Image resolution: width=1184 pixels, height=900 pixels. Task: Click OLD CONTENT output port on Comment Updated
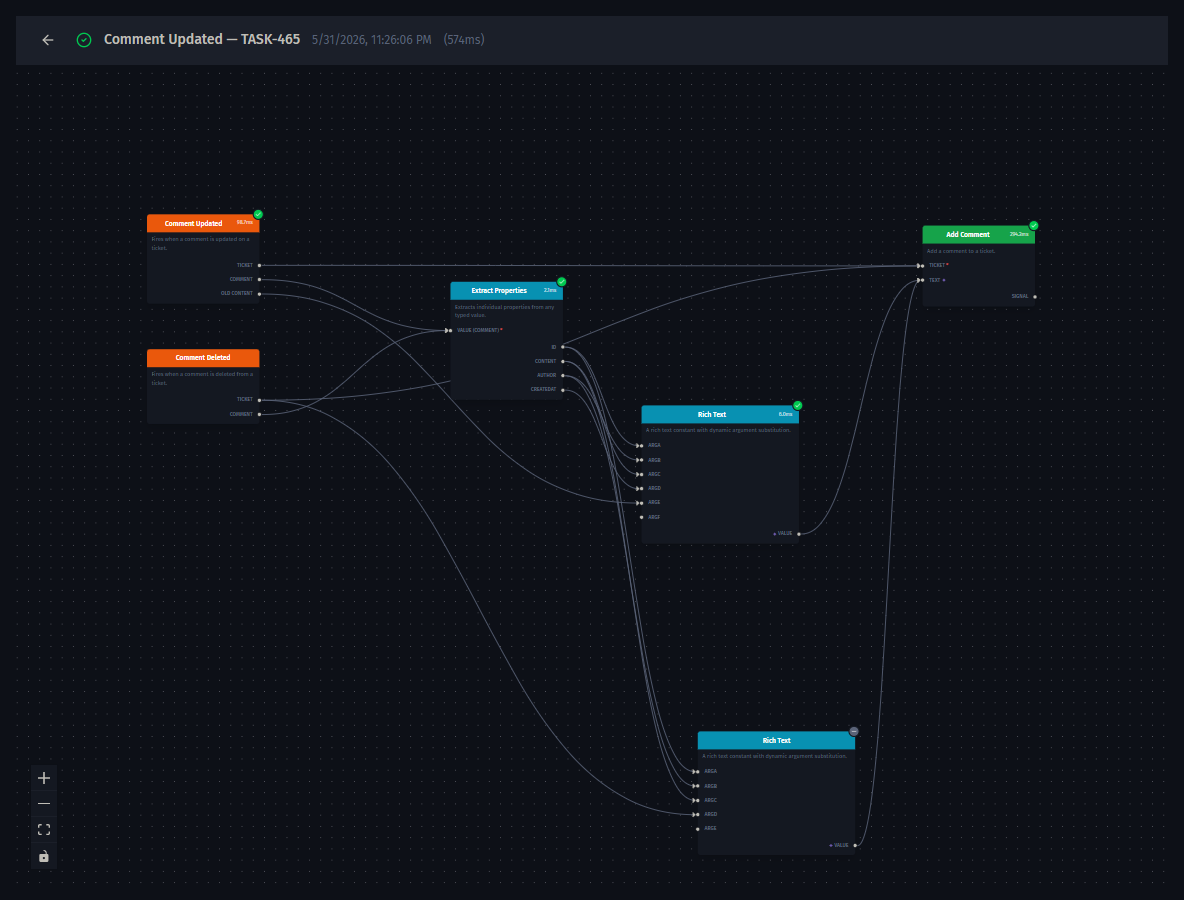(x=259, y=294)
